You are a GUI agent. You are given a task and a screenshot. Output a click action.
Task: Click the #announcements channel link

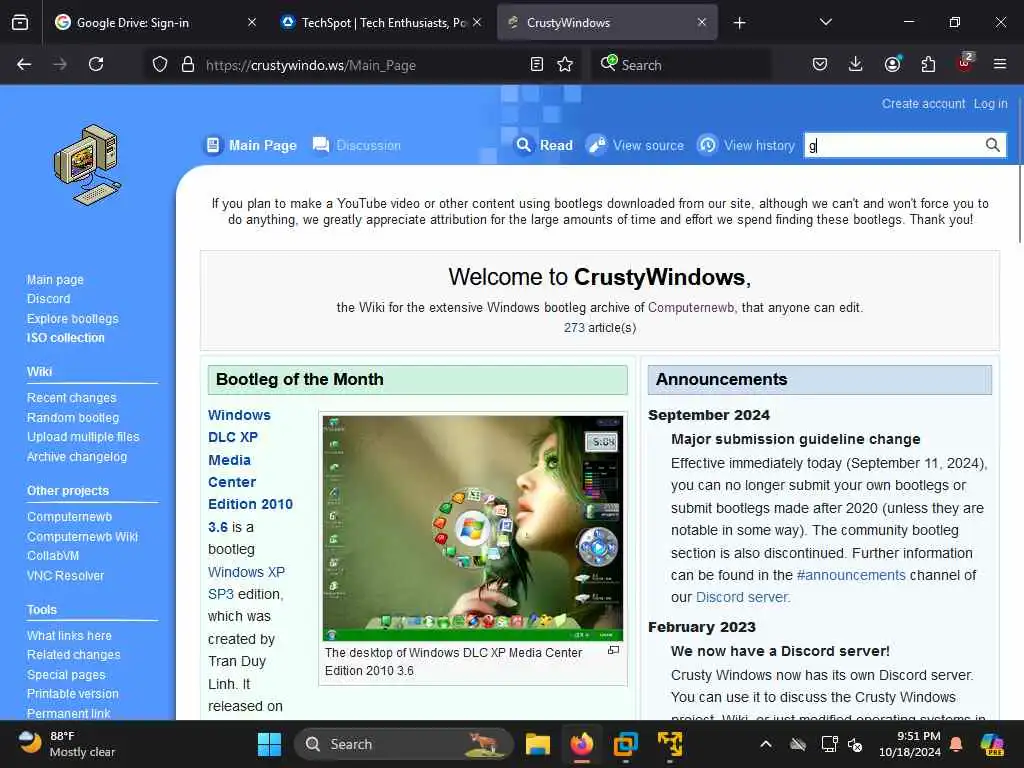851,575
